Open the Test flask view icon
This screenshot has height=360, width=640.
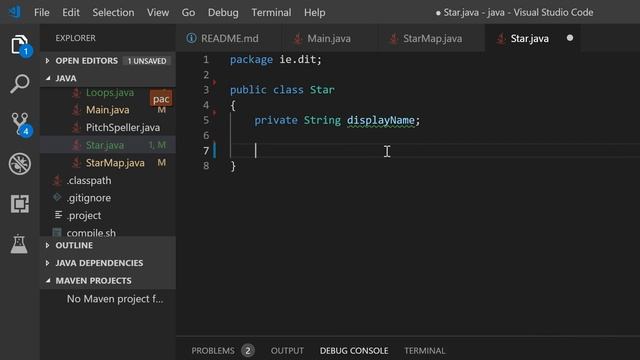click(x=20, y=244)
